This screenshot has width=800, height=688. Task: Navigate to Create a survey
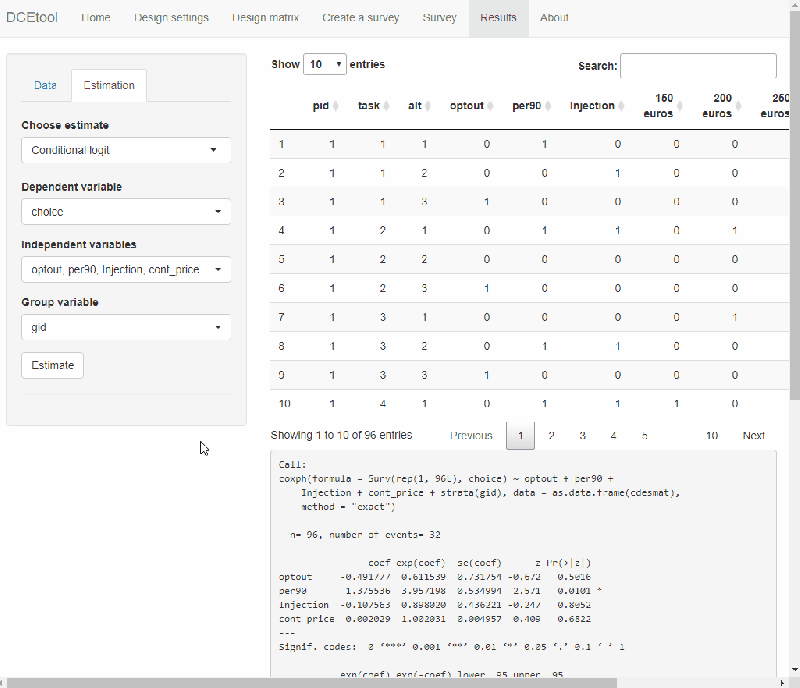(361, 18)
